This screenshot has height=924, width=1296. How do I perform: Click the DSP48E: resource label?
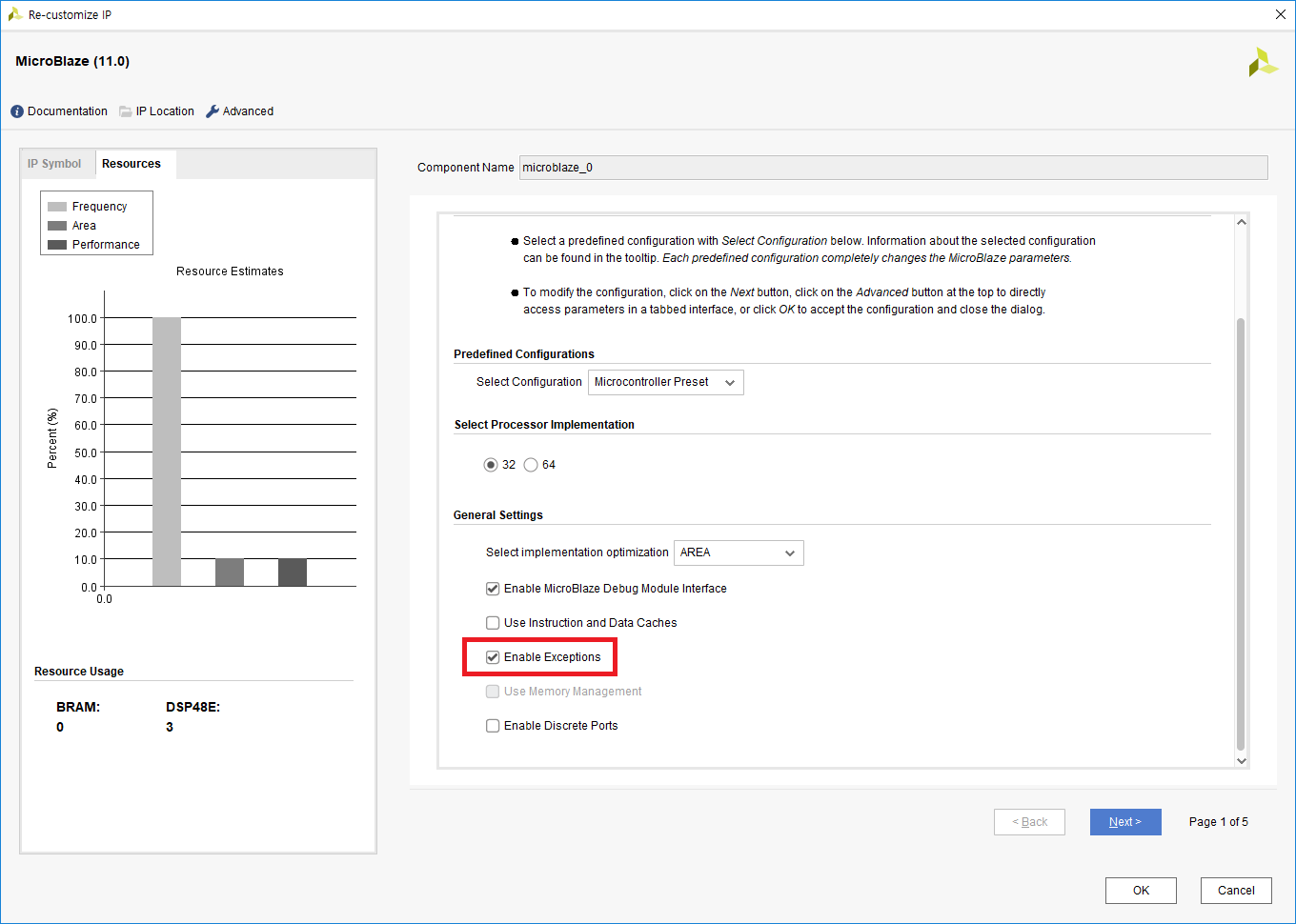pos(192,708)
